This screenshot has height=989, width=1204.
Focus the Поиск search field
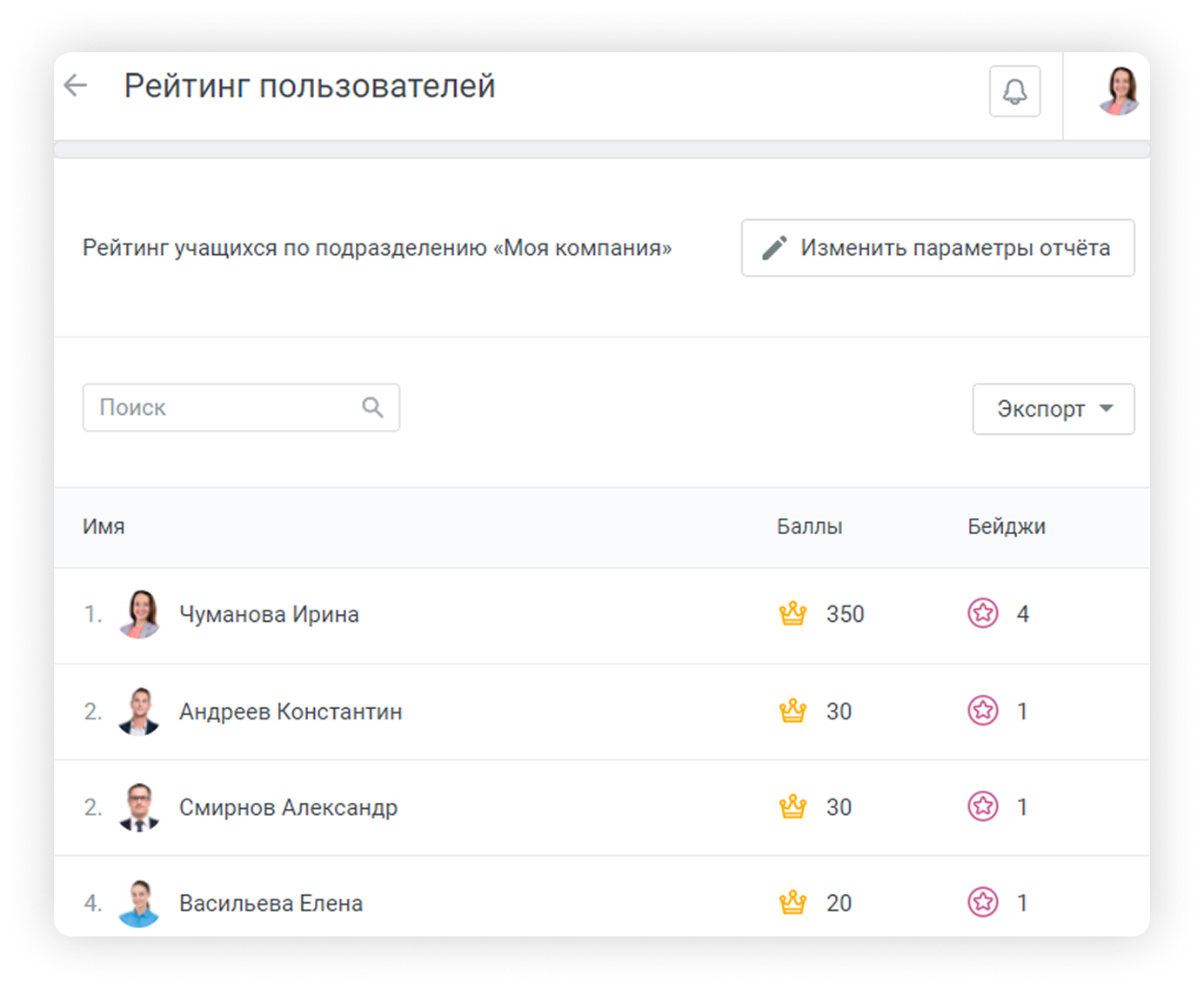coord(226,407)
